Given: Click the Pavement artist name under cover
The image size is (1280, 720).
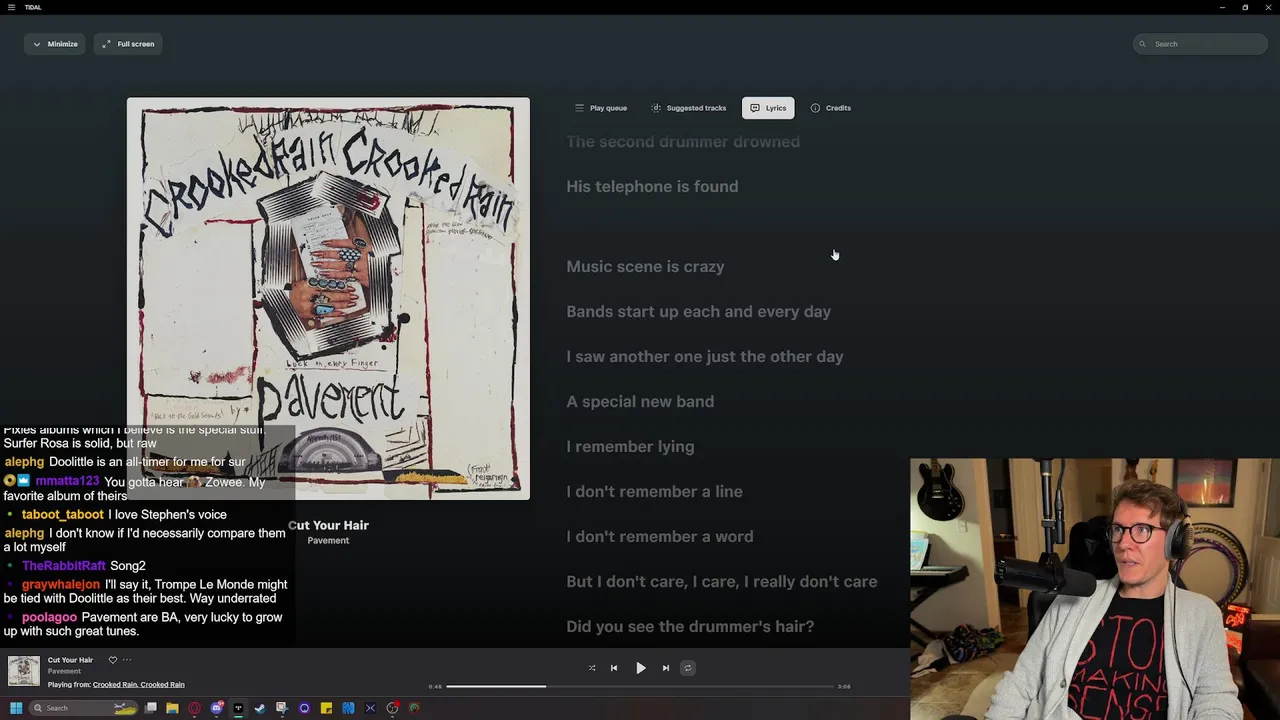Looking at the screenshot, I should [x=328, y=541].
